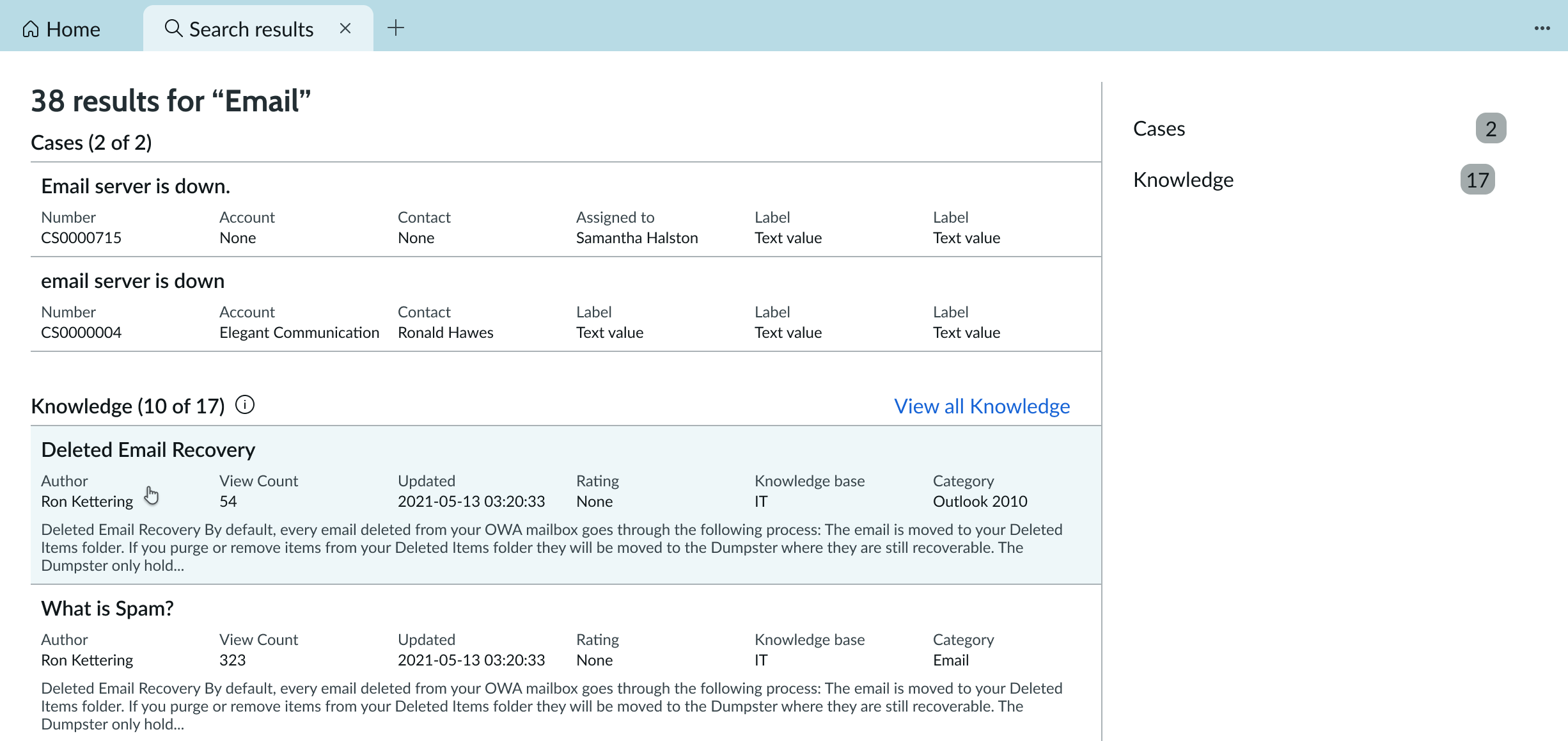Screen dimensions: 1568x741
Task: Select case number CS0000004
Action: 81,332
